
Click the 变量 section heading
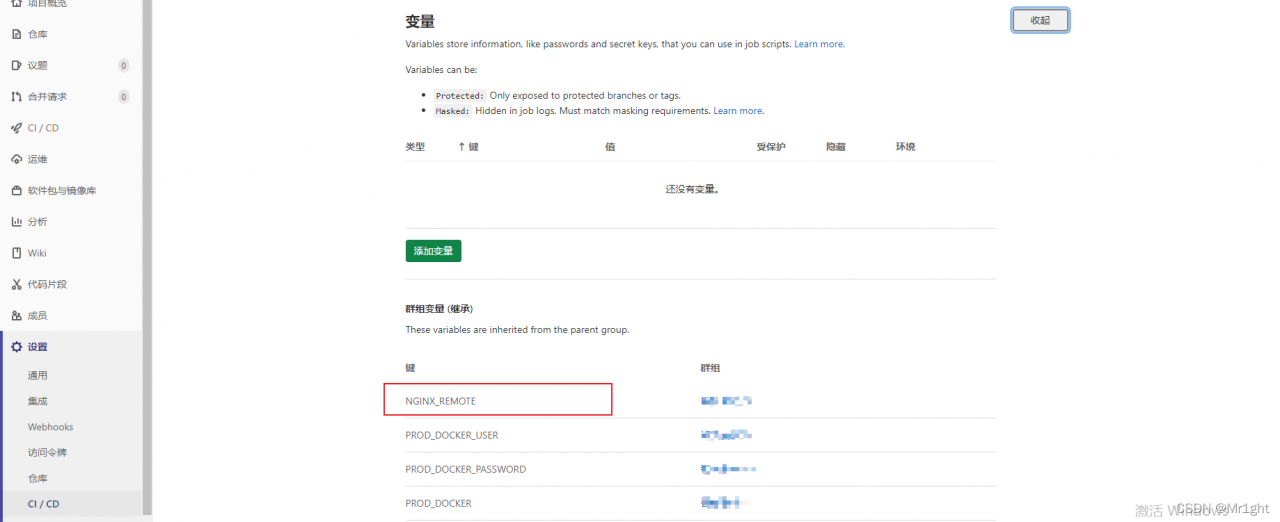(x=420, y=21)
